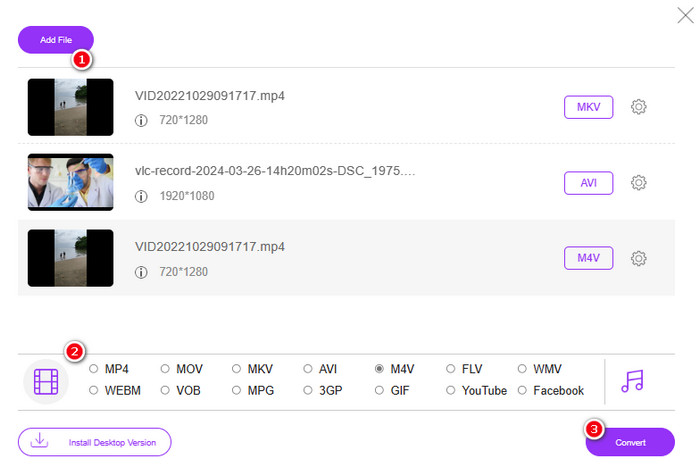Screen dimensions: 700x476
Task: Pick the YouTube format preset
Action: [x=451, y=390]
